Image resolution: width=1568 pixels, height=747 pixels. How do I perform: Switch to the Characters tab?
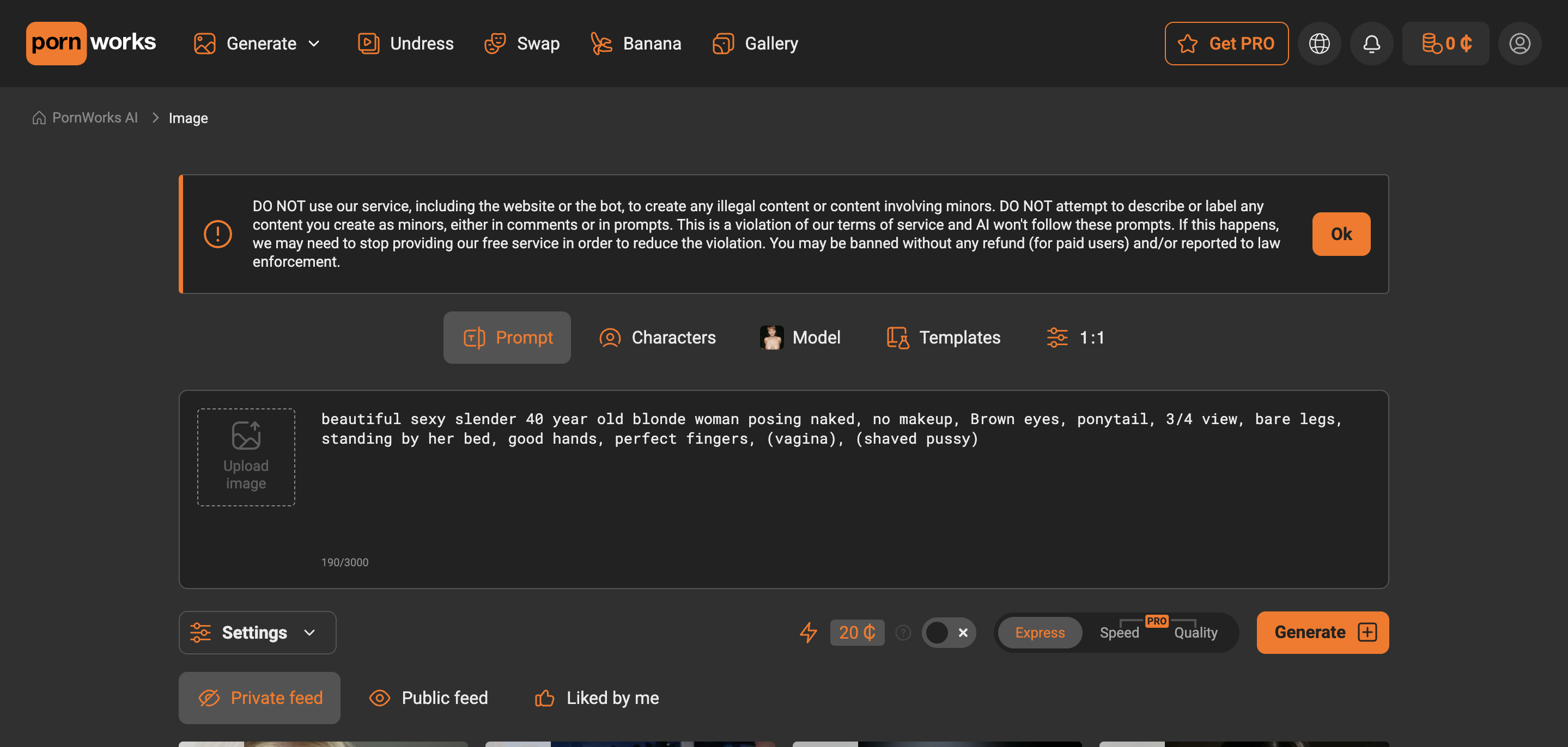[x=658, y=338]
